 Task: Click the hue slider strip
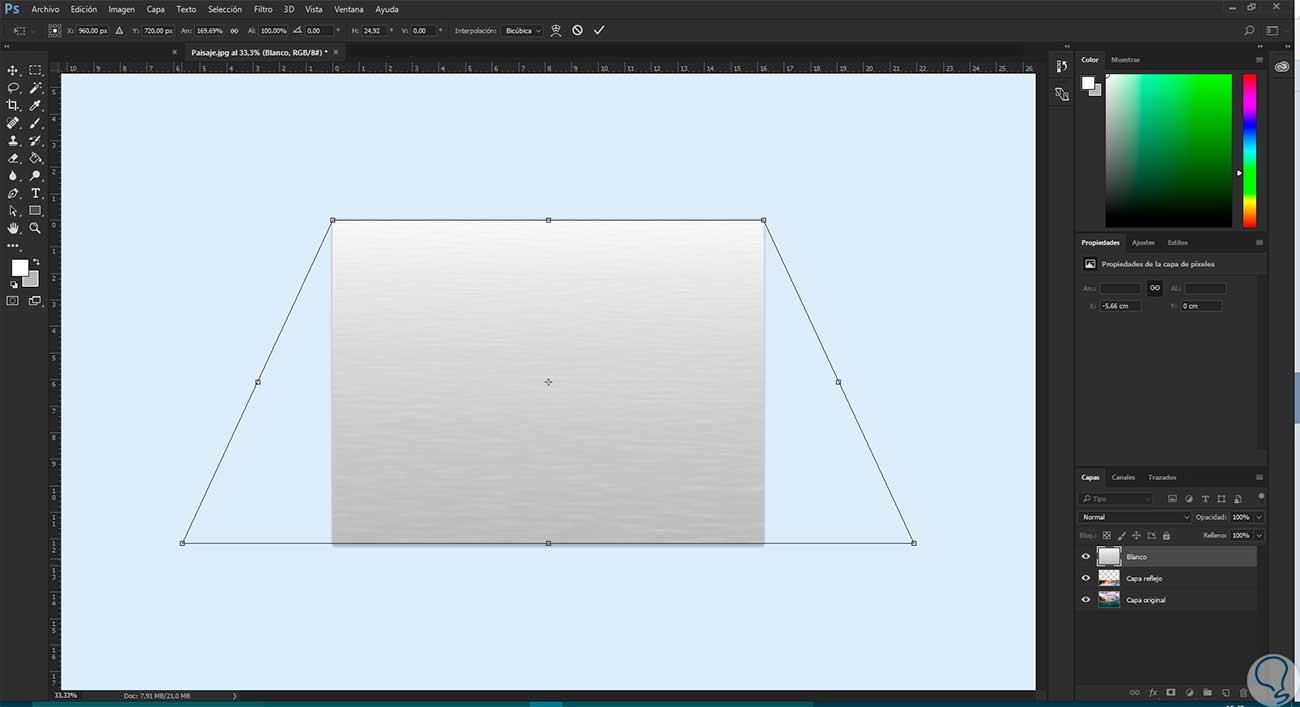point(1249,150)
